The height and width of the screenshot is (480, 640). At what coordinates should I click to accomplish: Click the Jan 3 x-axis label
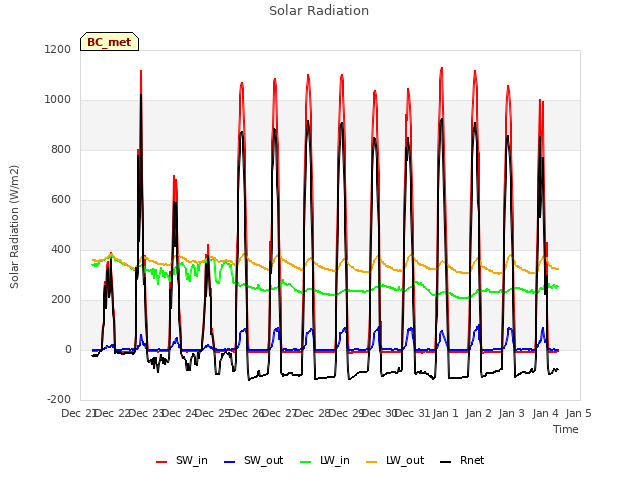pyautogui.click(x=512, y=413)
